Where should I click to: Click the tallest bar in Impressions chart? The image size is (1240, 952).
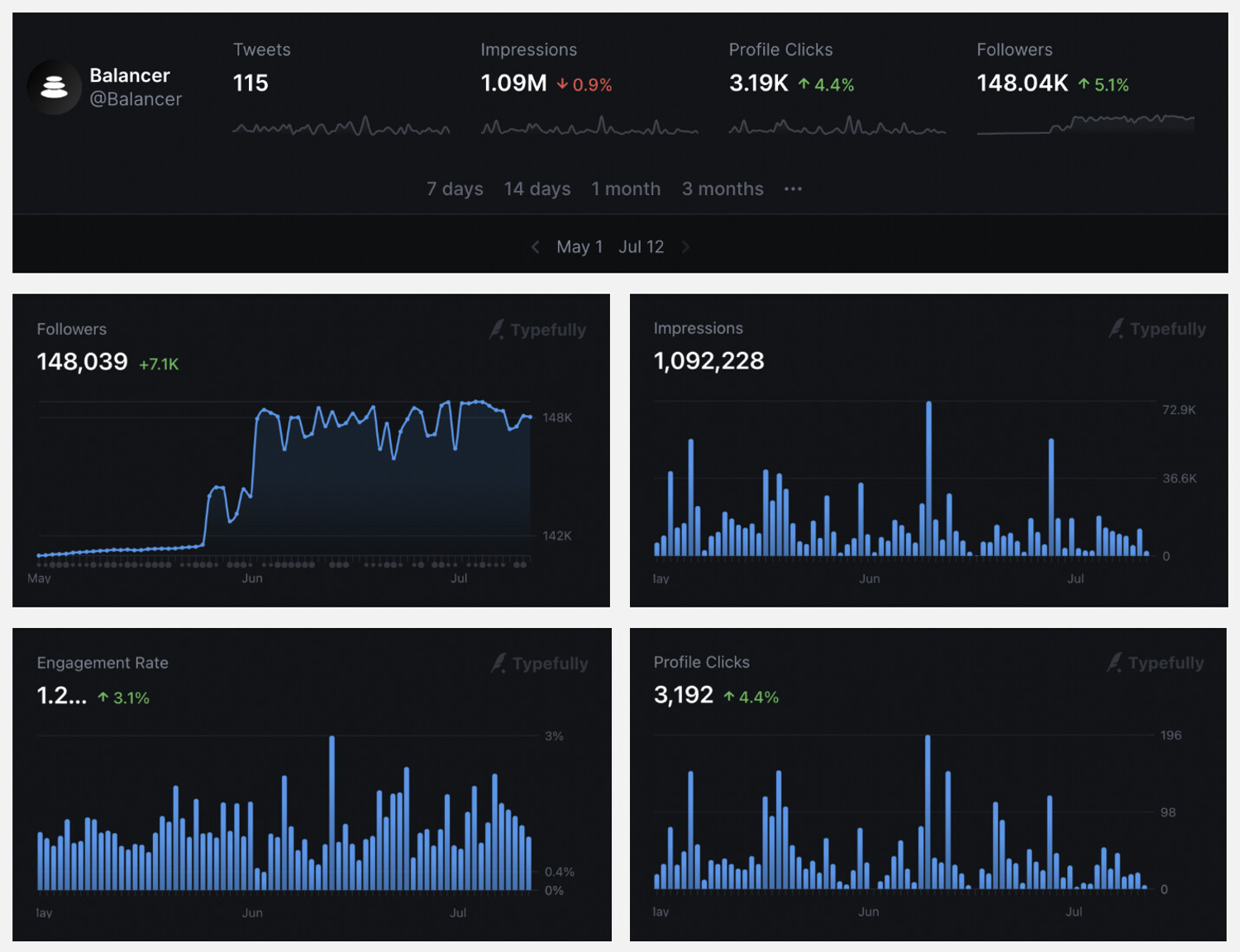(928, 479)
